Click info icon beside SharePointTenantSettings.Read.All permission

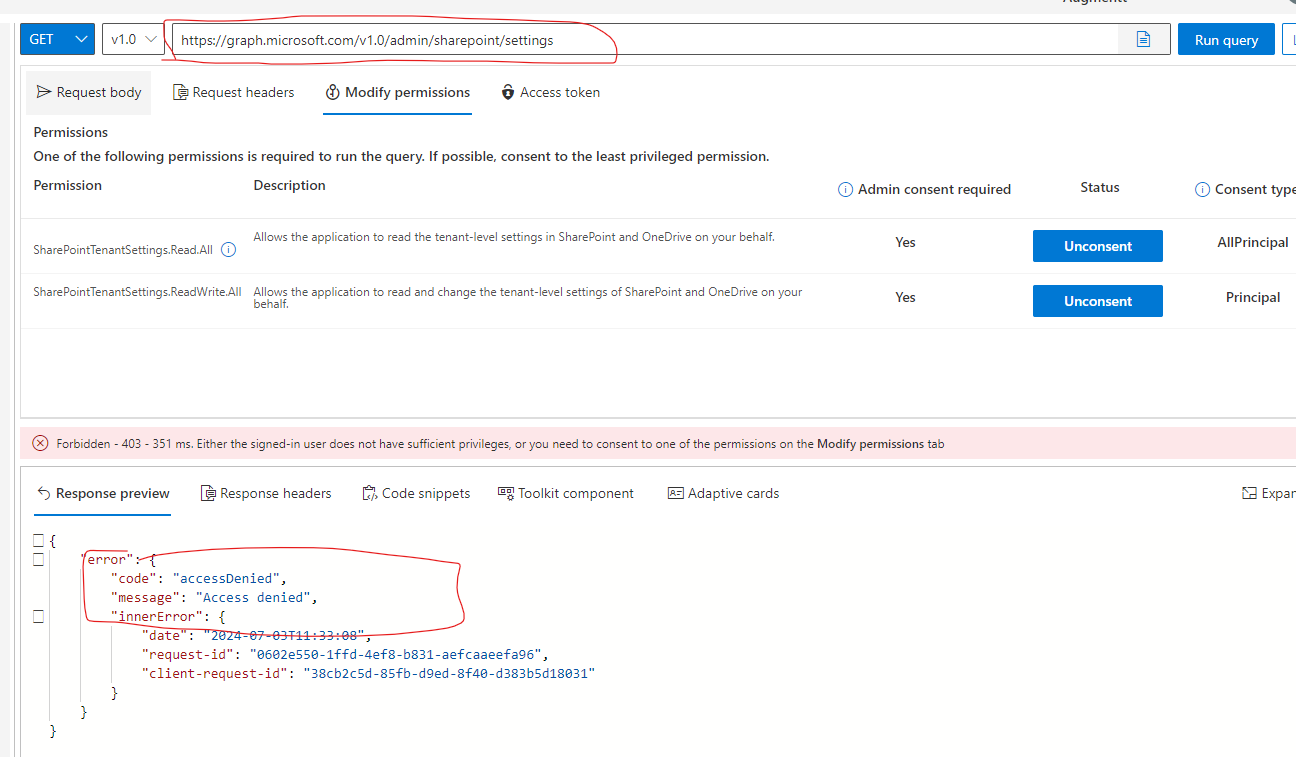229,249
